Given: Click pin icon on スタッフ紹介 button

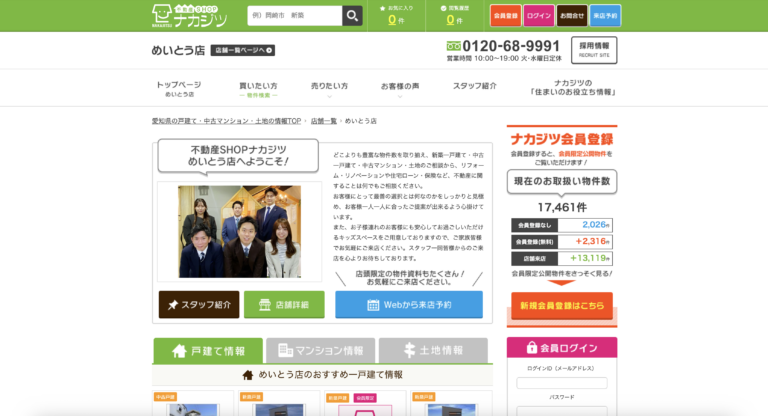Looking at the screenshot, I should (x=172, y=305).
